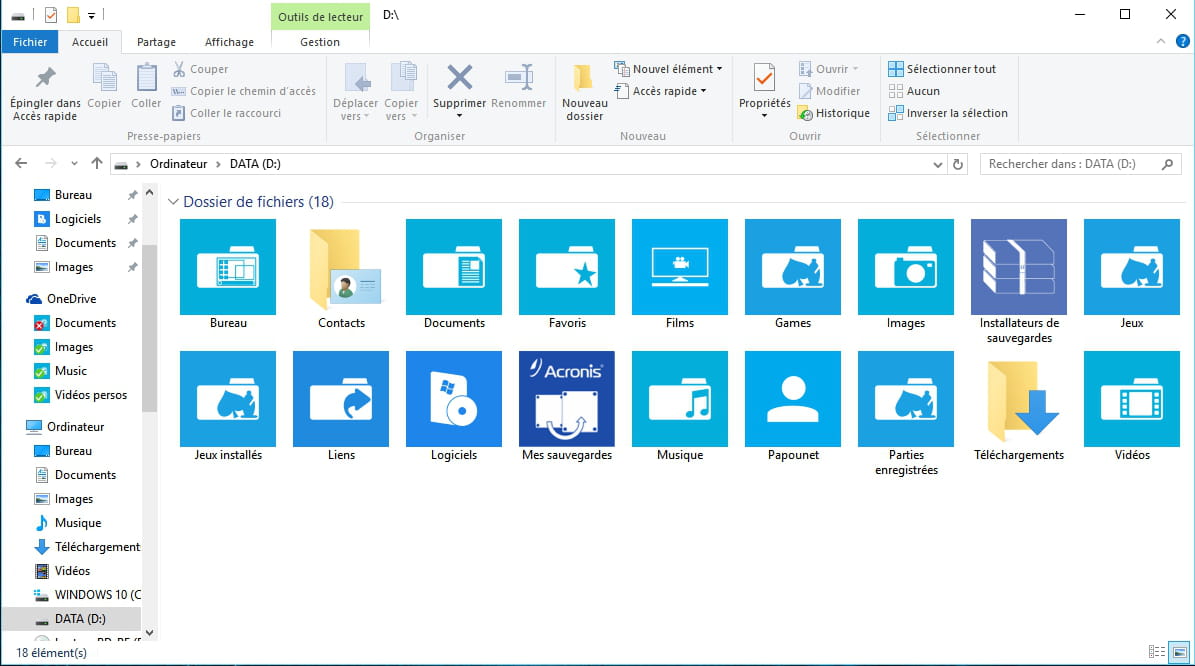Click Sélectionner tout button
Image resolution: width=1195 pixels, height=666 pixels.
942,69
